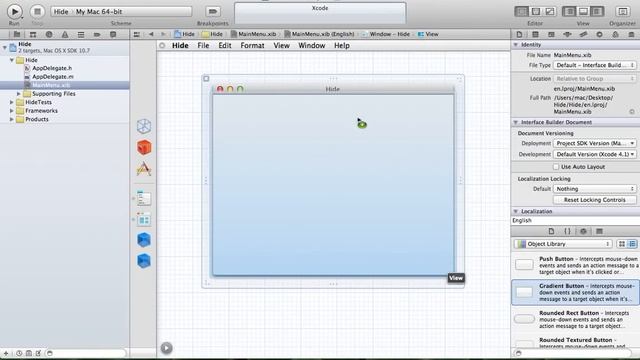640x360 pixels.
Task: Open the Window menu in designed menu bar
Action: [311, 45]
